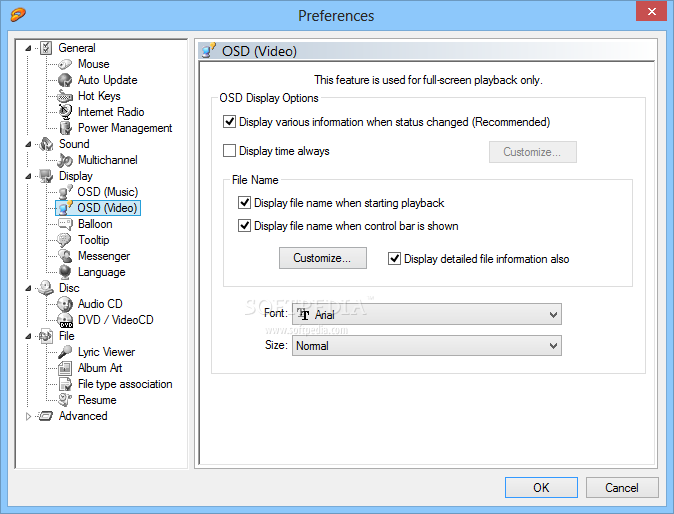Image resolution: width=674 pixels, height=514 pixels.
Task: Select Auto Update tree label
Action: (x=107, y=80)
